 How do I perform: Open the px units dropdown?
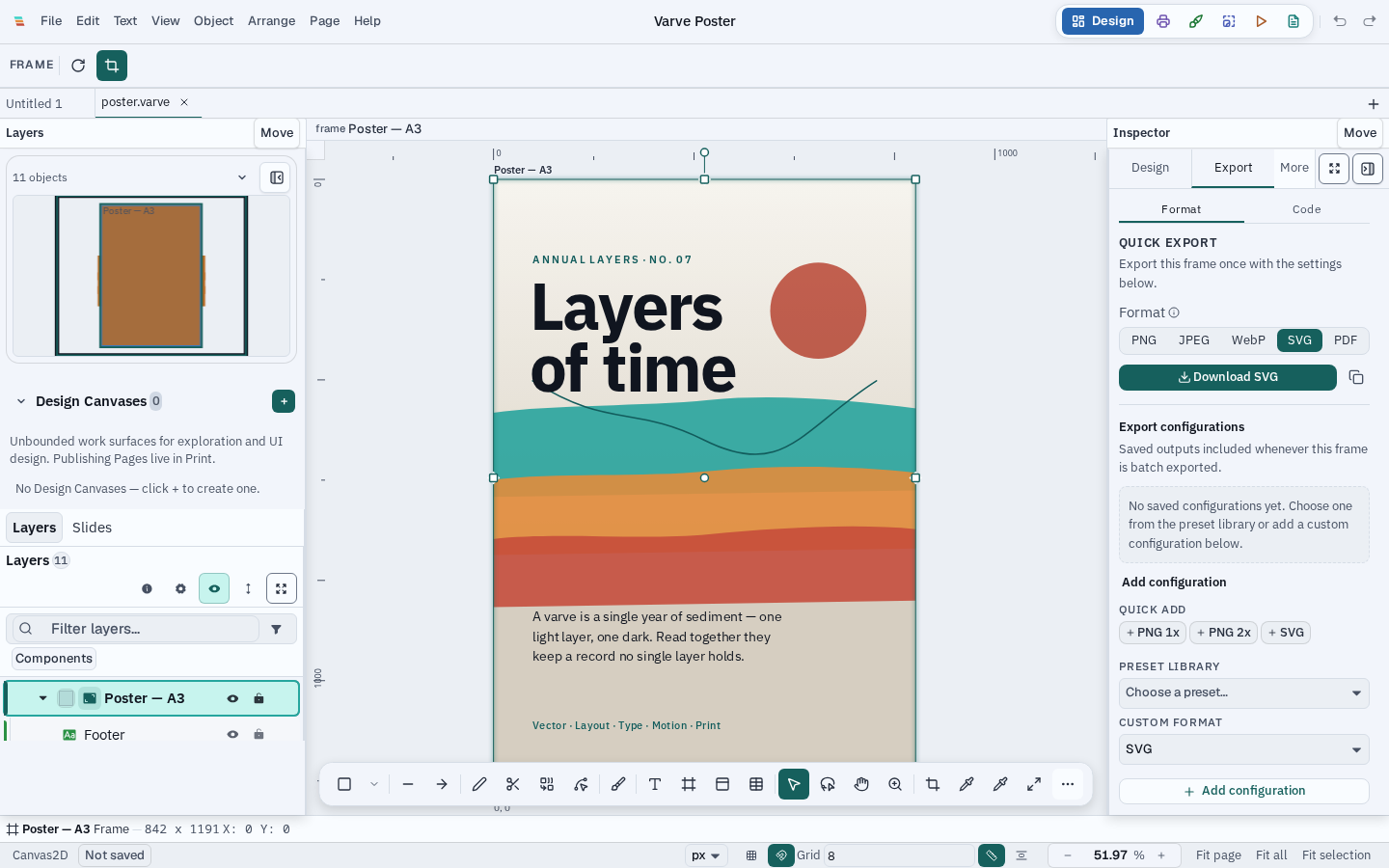point(706,855)
